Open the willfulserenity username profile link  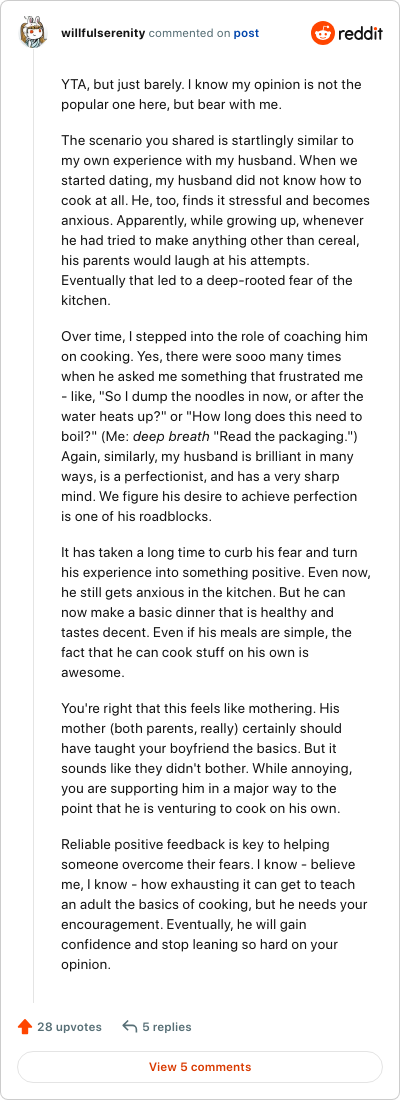tap(104, 33)
